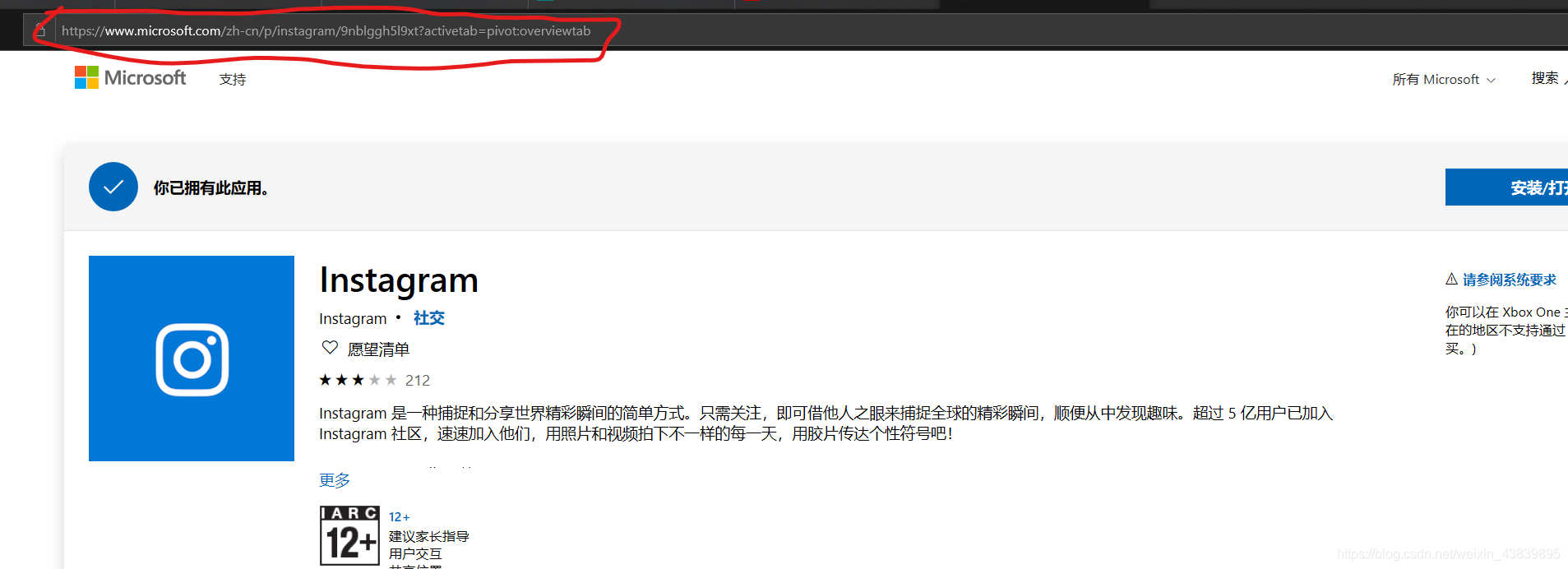
Task: Click the 212 ratings count
Action: [x=418, y=381]
